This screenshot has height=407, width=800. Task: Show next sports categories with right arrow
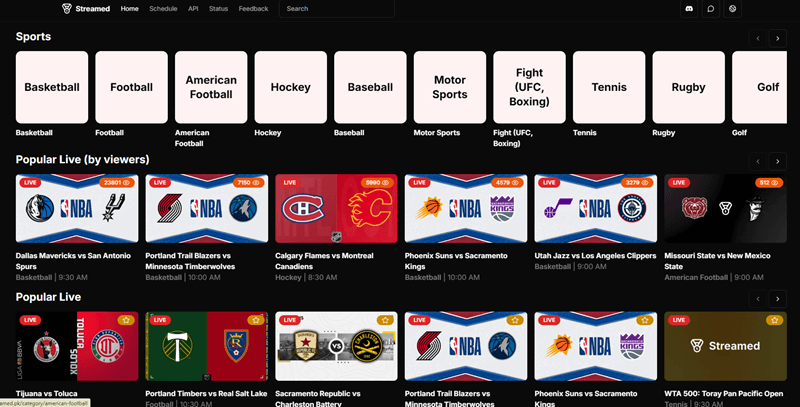tap(778, 38)
